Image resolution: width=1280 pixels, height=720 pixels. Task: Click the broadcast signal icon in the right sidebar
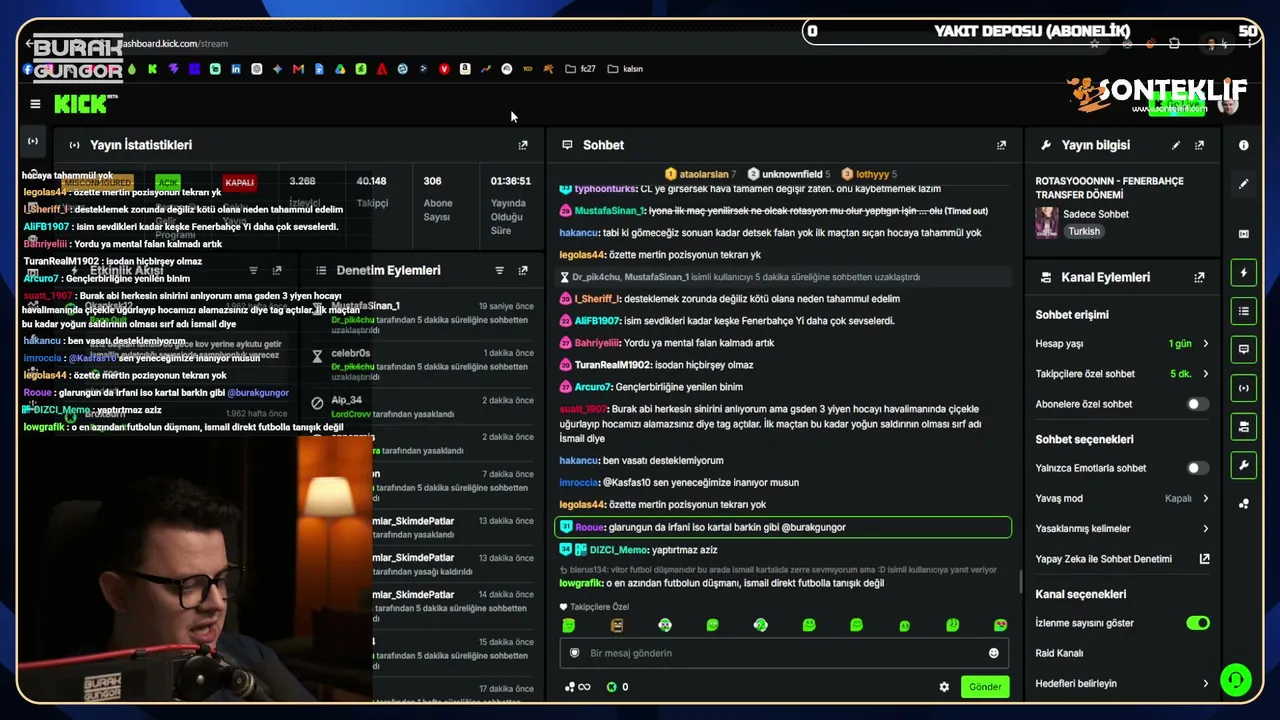click(1244, 388)
